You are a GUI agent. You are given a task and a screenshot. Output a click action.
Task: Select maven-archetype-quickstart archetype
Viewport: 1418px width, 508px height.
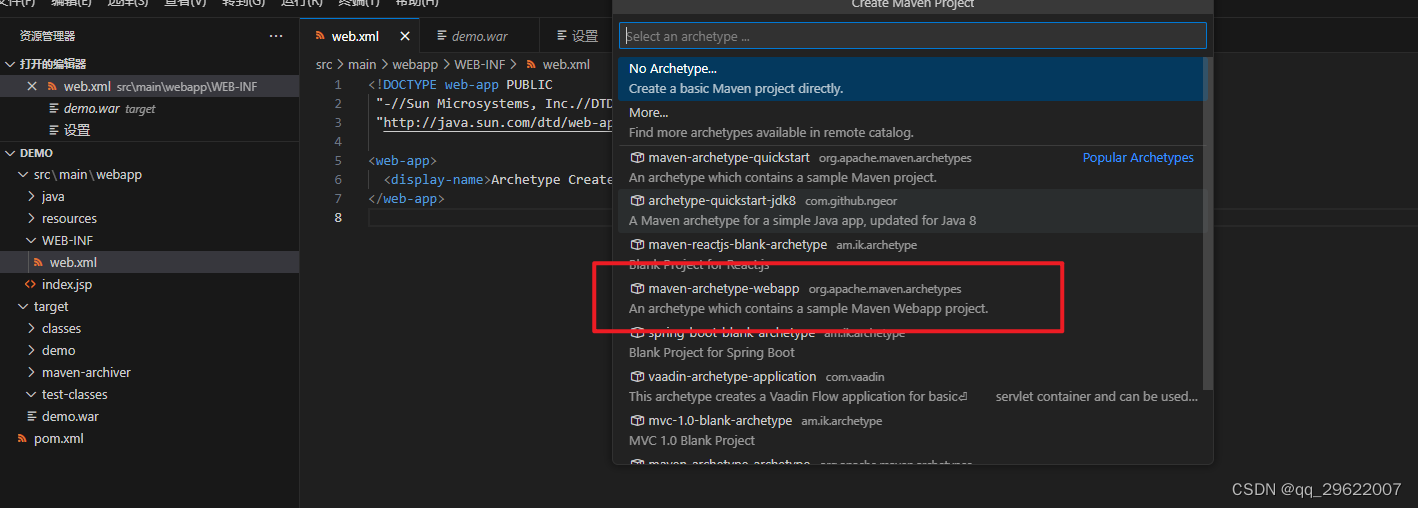coord(909,167)
